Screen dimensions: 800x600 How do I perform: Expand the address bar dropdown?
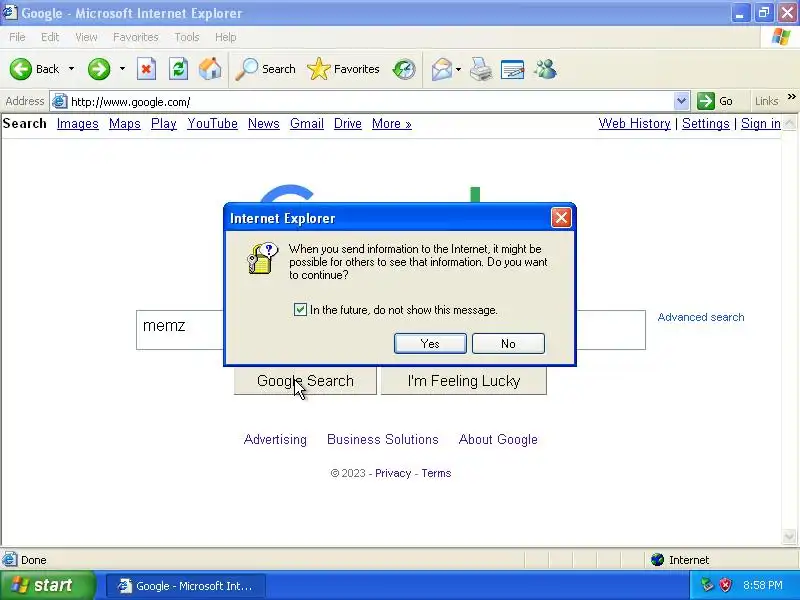tap(681, 101)
